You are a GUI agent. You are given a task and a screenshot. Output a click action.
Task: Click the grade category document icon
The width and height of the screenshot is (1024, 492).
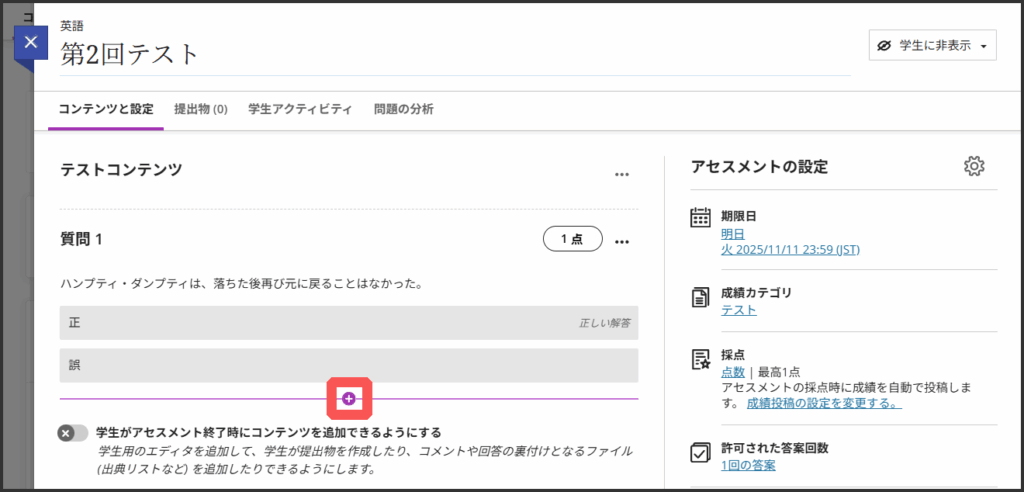tap(701, 297)
